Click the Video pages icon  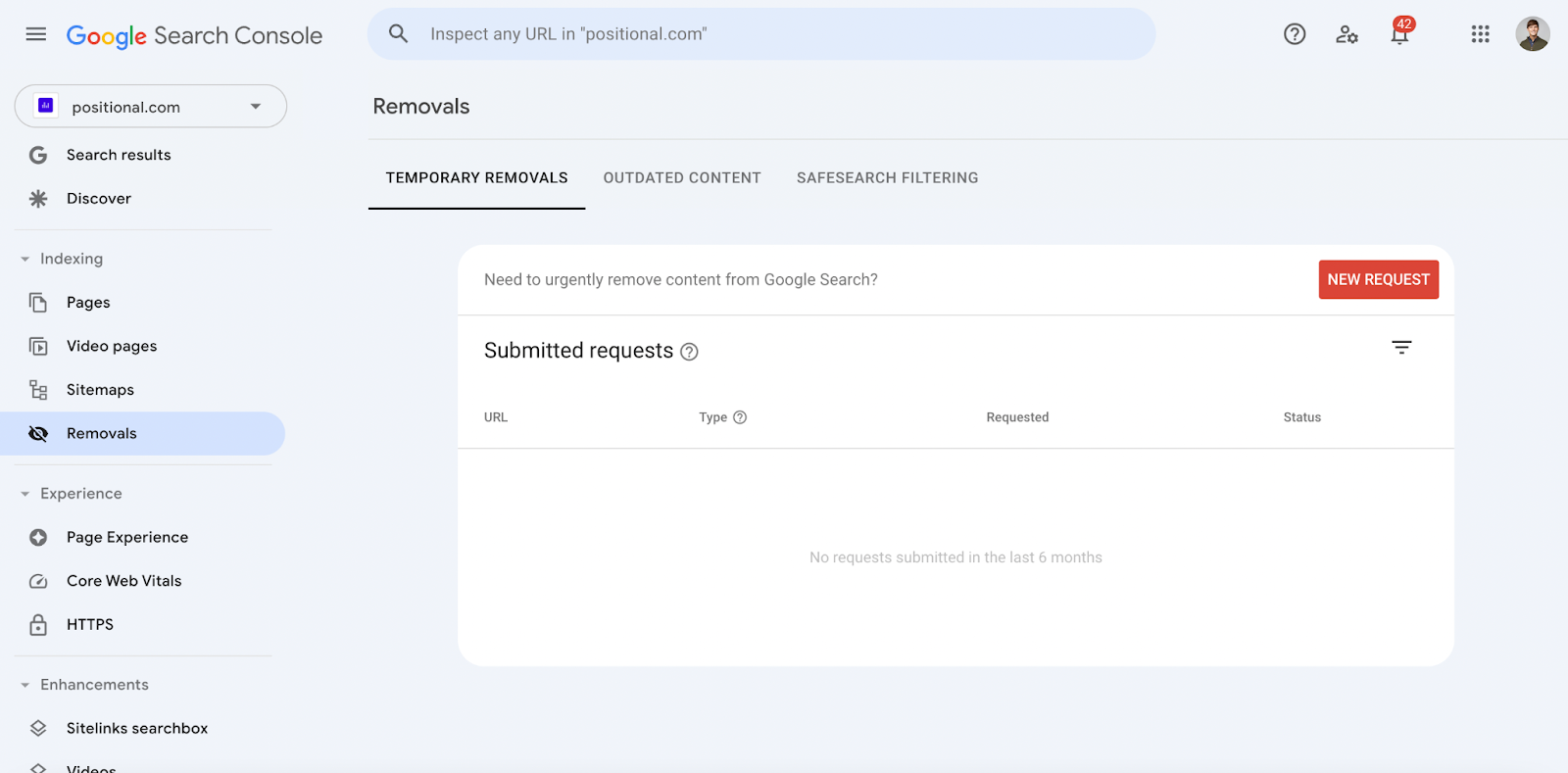(38, 346)
